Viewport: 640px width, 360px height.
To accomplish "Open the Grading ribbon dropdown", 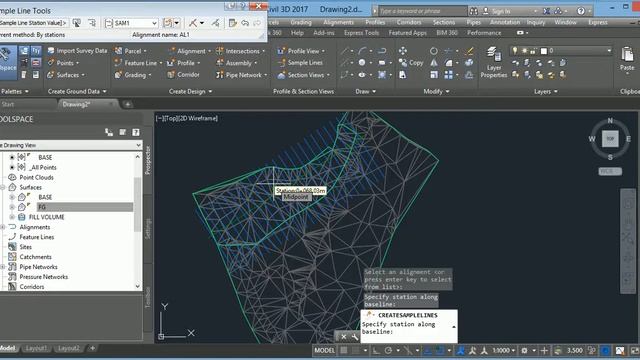I will (133, 75).
